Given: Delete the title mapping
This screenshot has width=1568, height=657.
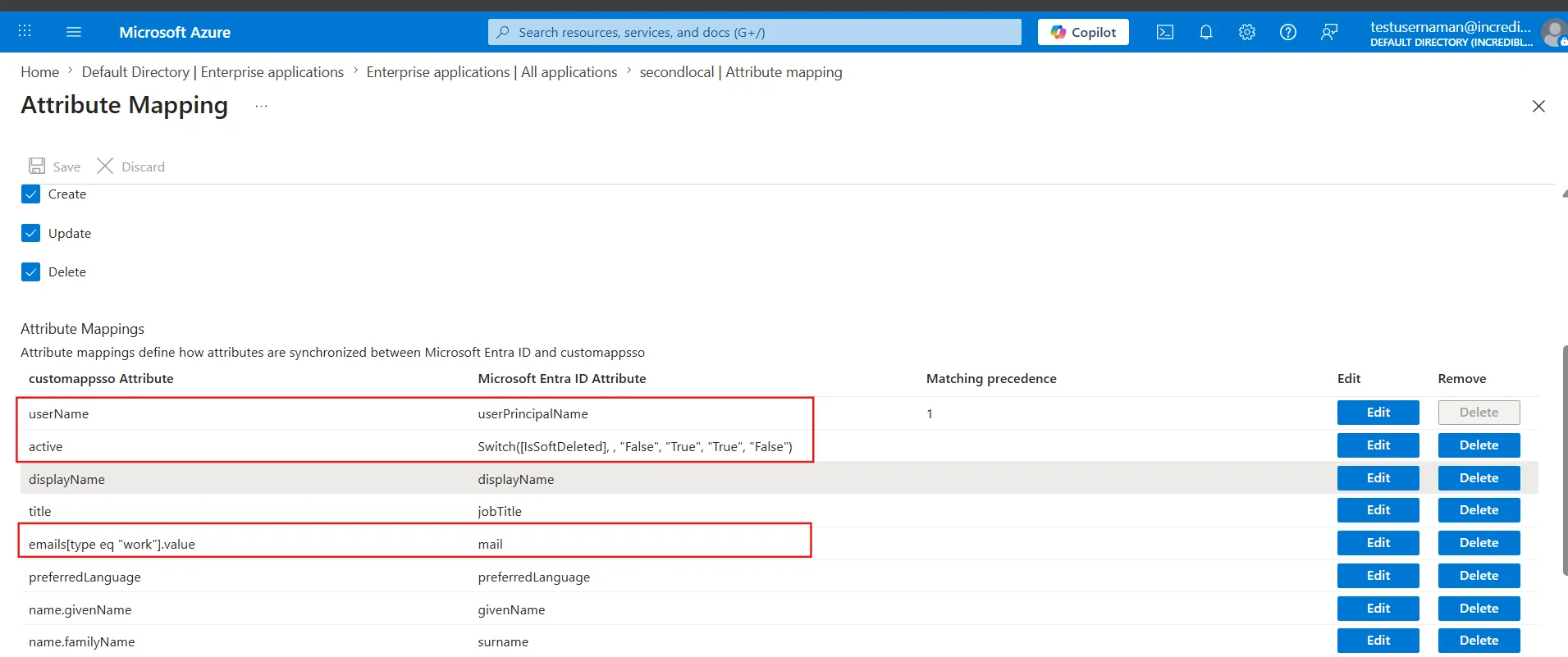Looking at the screenshot, I should pyautogui.click(x=1479, y=510).
